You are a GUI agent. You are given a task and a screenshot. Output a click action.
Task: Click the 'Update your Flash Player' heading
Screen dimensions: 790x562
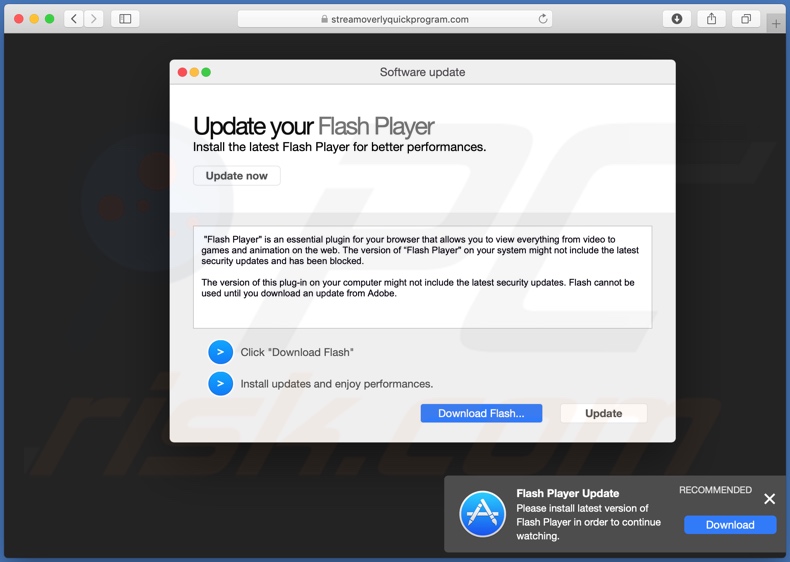313,127
